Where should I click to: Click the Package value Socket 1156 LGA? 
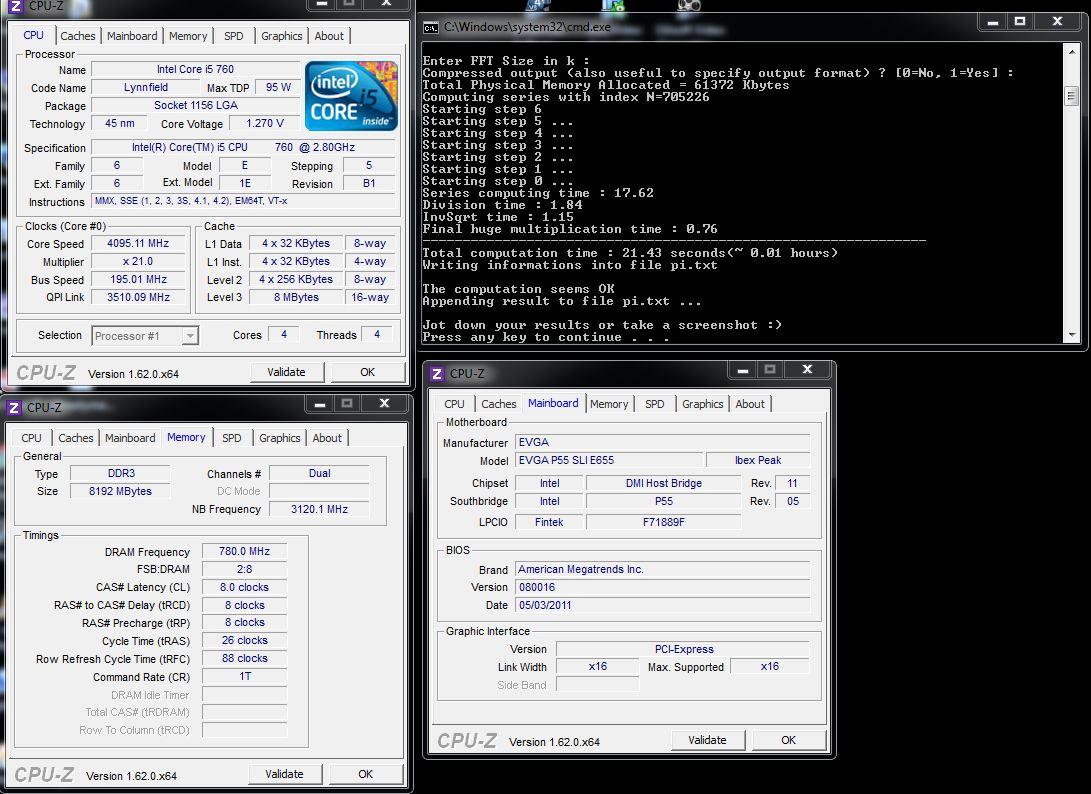tap(196, 105)
